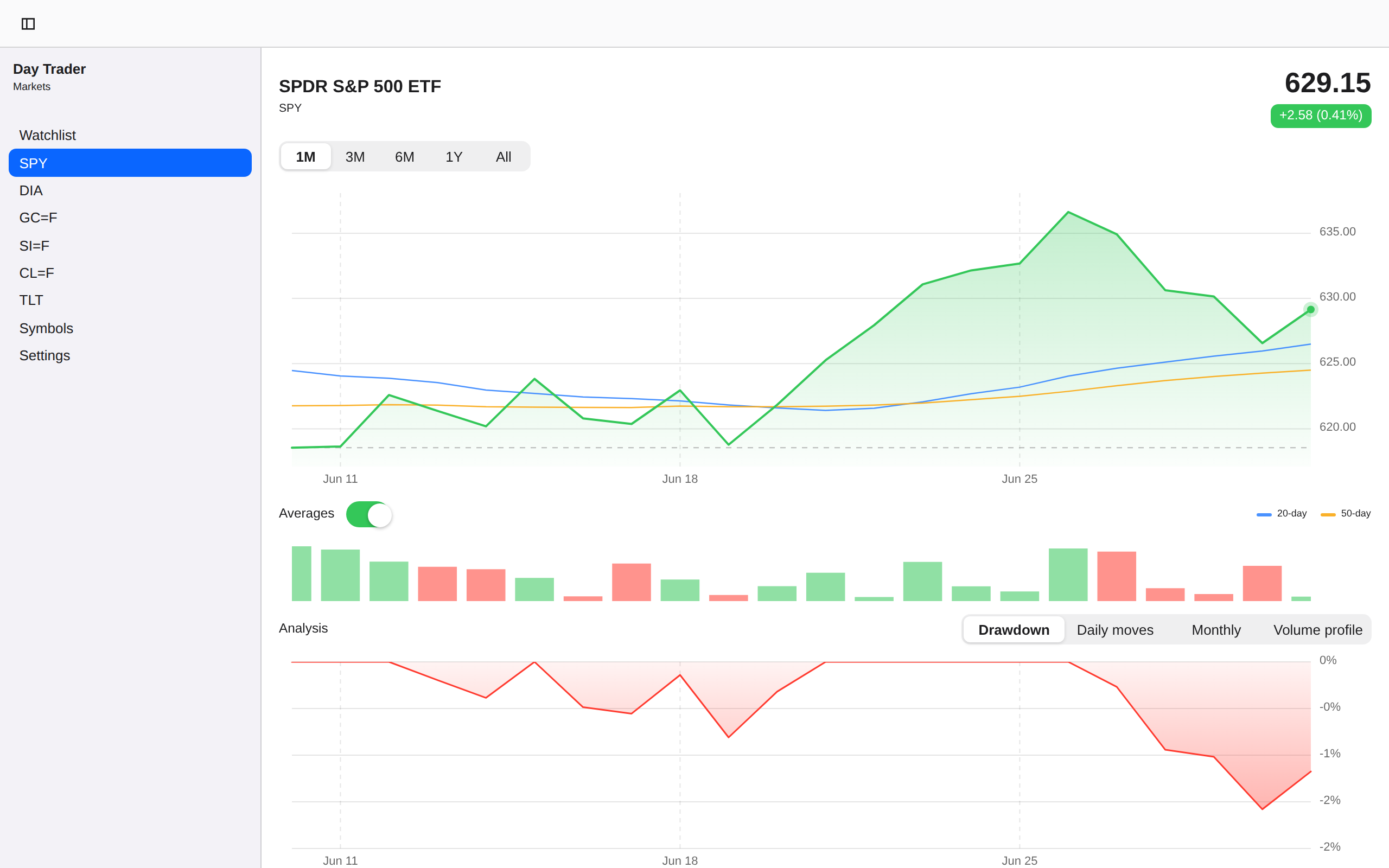1389x868 pixels.
Task: Switch chart range to 6M
Action: click(x=405, y=157)
